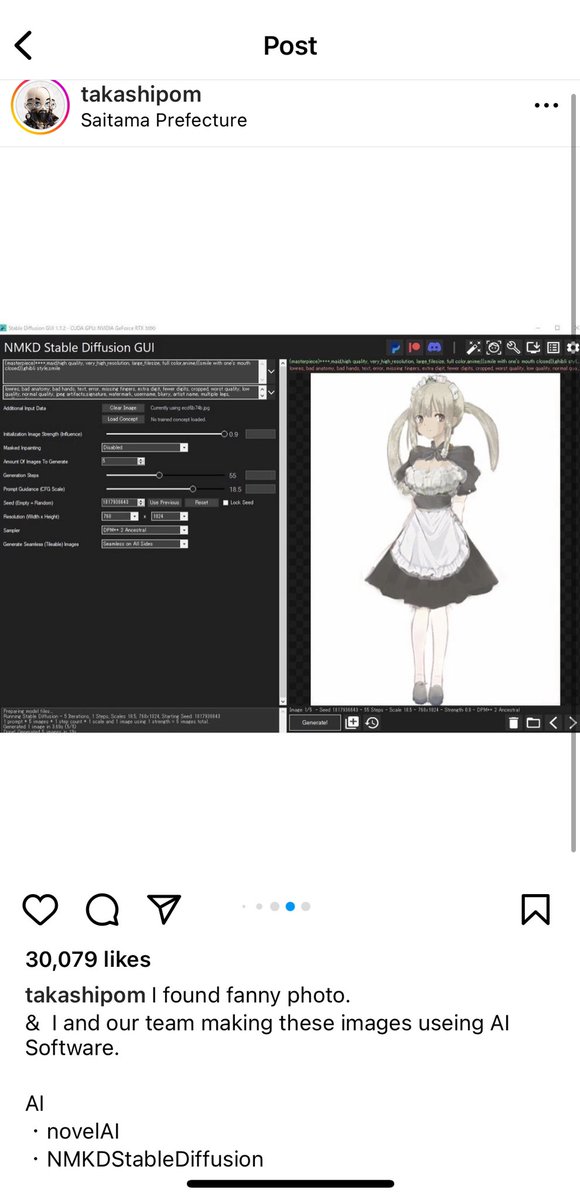Open the installer download icon in NMKD toolbar
The image size is (580, 1200).
[x=533, y=347]
